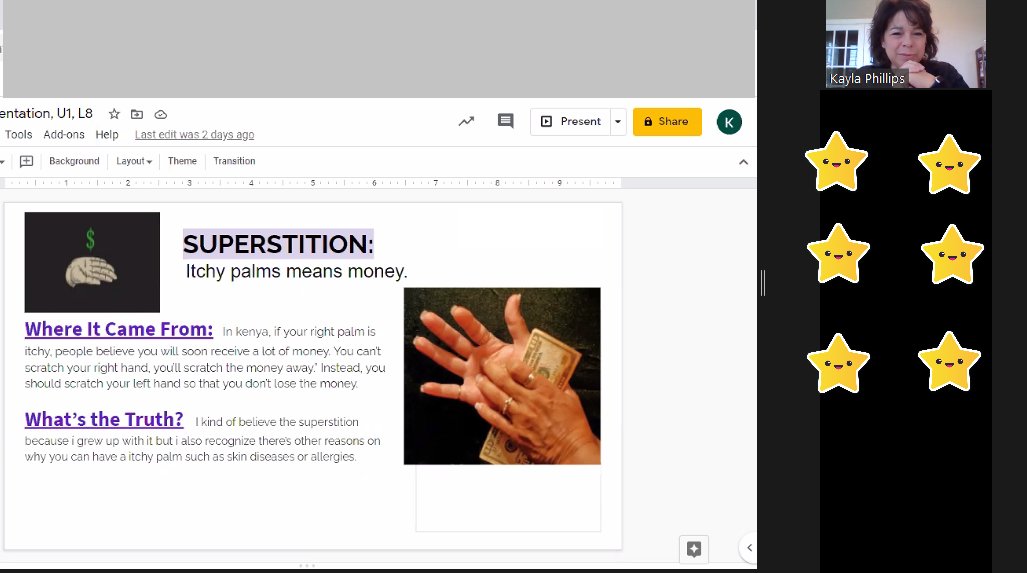Open the K account avatar
The image size is (1027, 573).
729,122
